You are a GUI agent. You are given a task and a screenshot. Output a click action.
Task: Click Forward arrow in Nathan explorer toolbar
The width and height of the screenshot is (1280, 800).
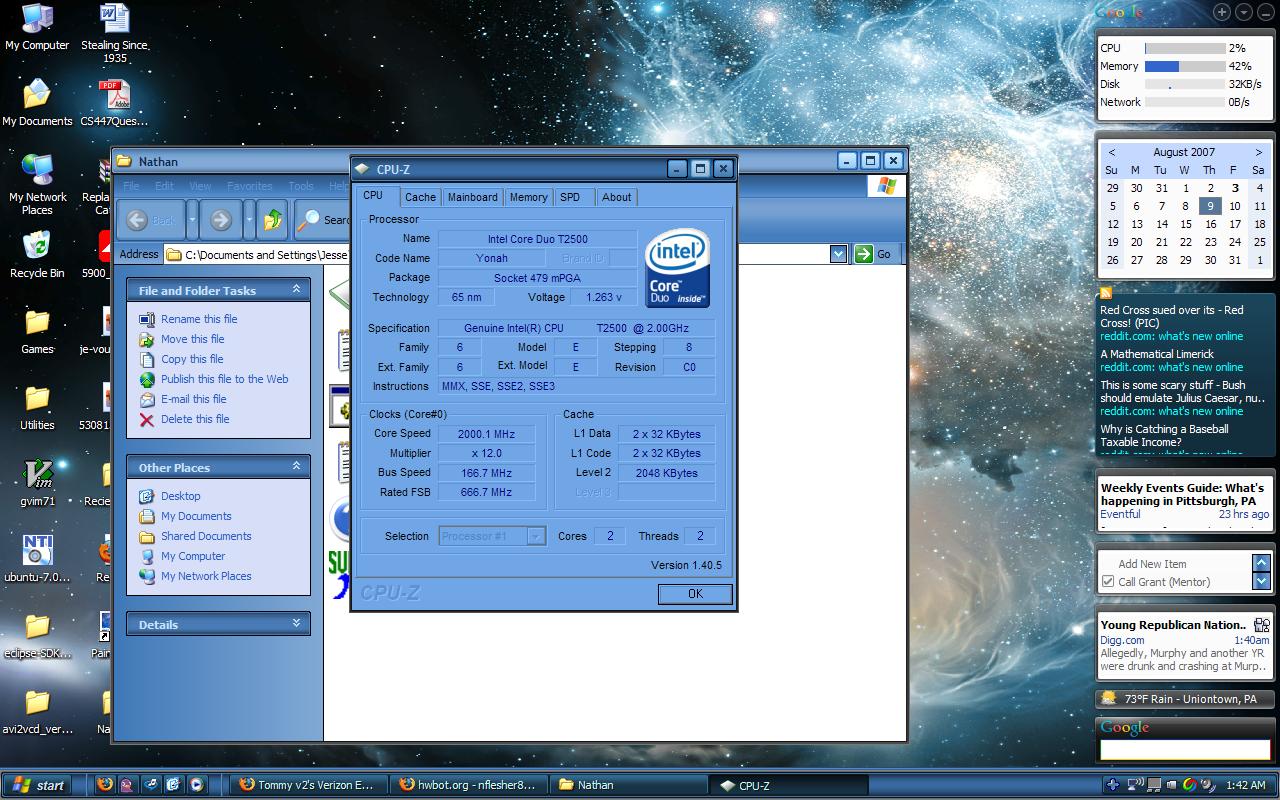click(221, 220)
